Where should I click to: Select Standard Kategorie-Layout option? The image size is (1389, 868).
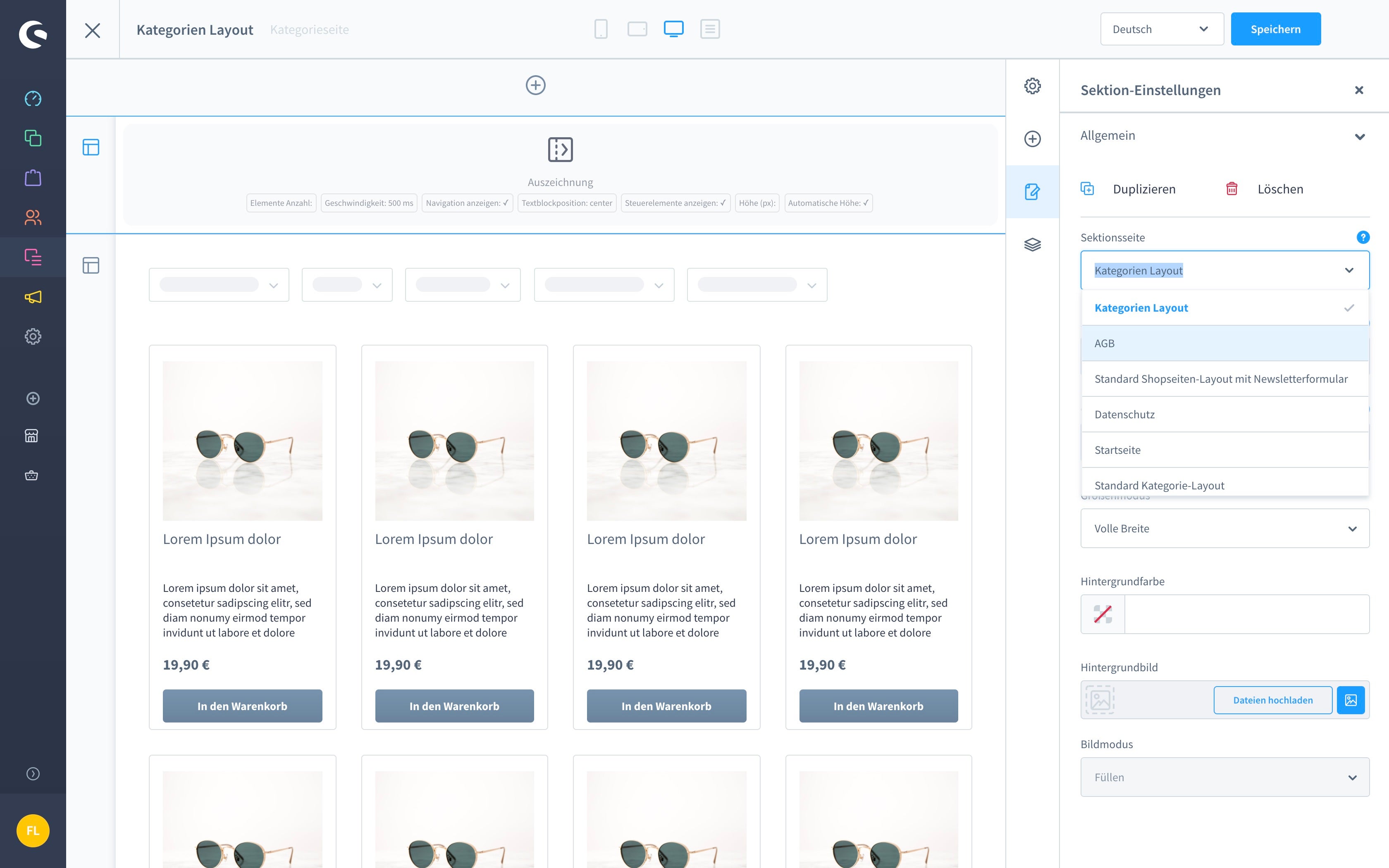(x=1225, y=483)
